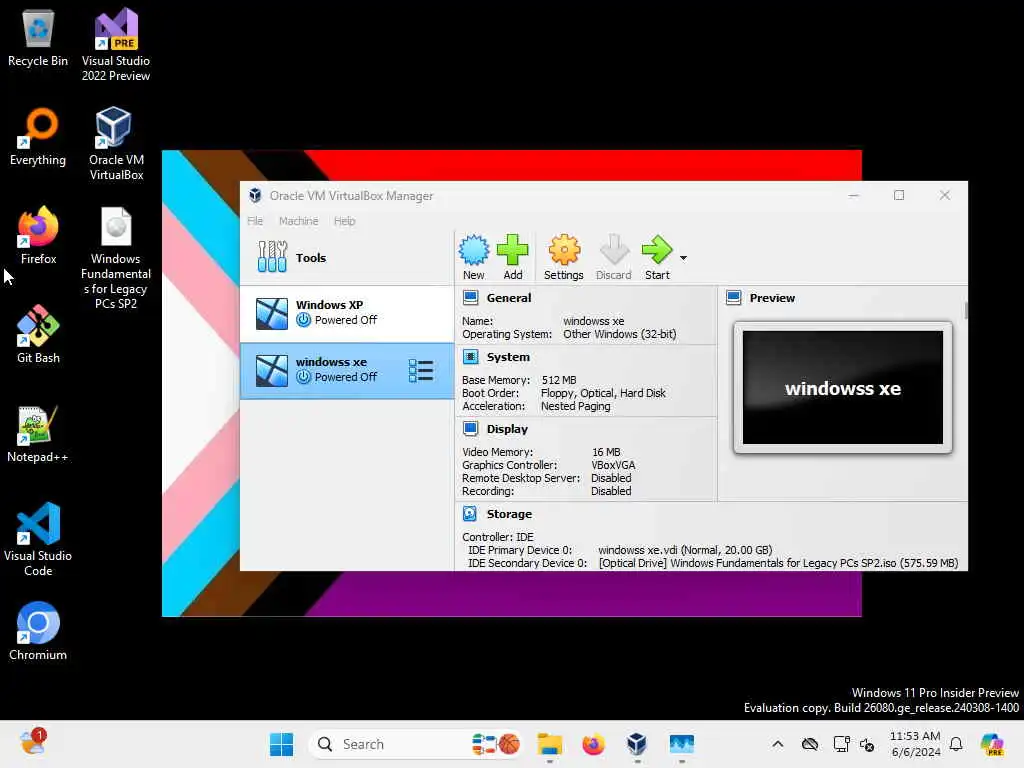This screenshot has width=1024, height=768.
Task: Open the windowss xe machine menu icon
Action: point(421,370)
